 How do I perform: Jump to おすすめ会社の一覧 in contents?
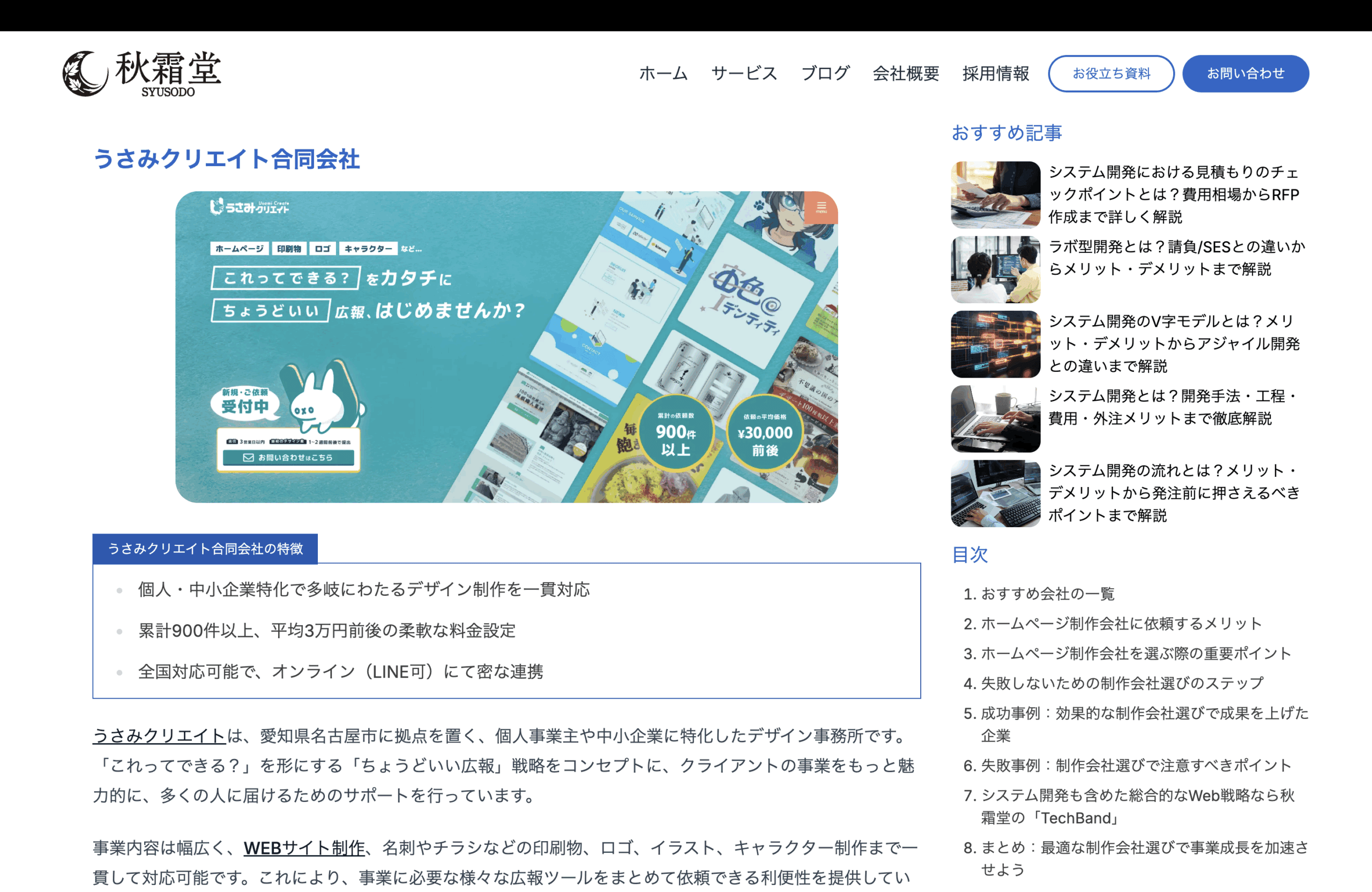(1047, 594)
